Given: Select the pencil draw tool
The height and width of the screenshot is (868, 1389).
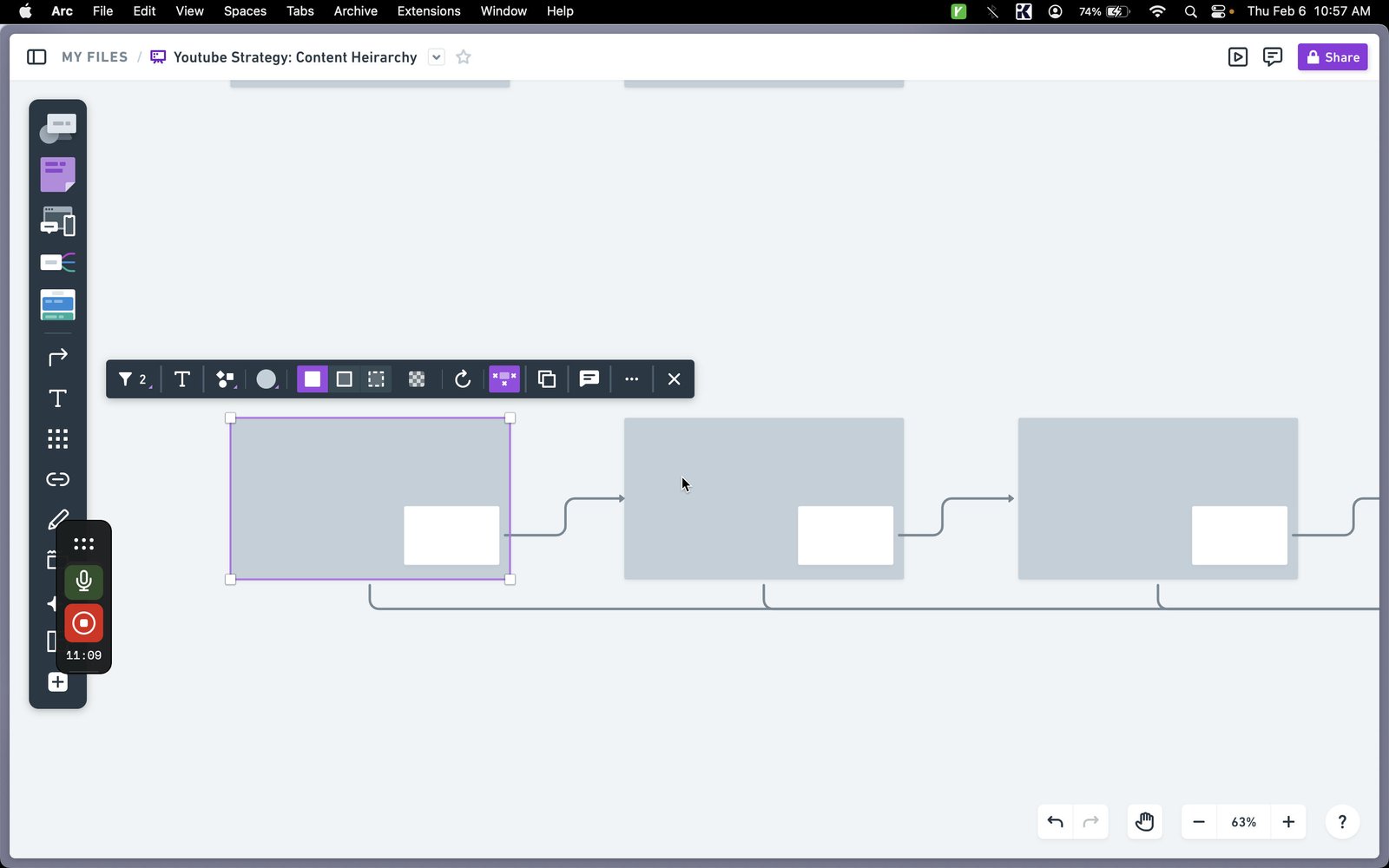Looking at the screenshot, I should click(57, 519).
